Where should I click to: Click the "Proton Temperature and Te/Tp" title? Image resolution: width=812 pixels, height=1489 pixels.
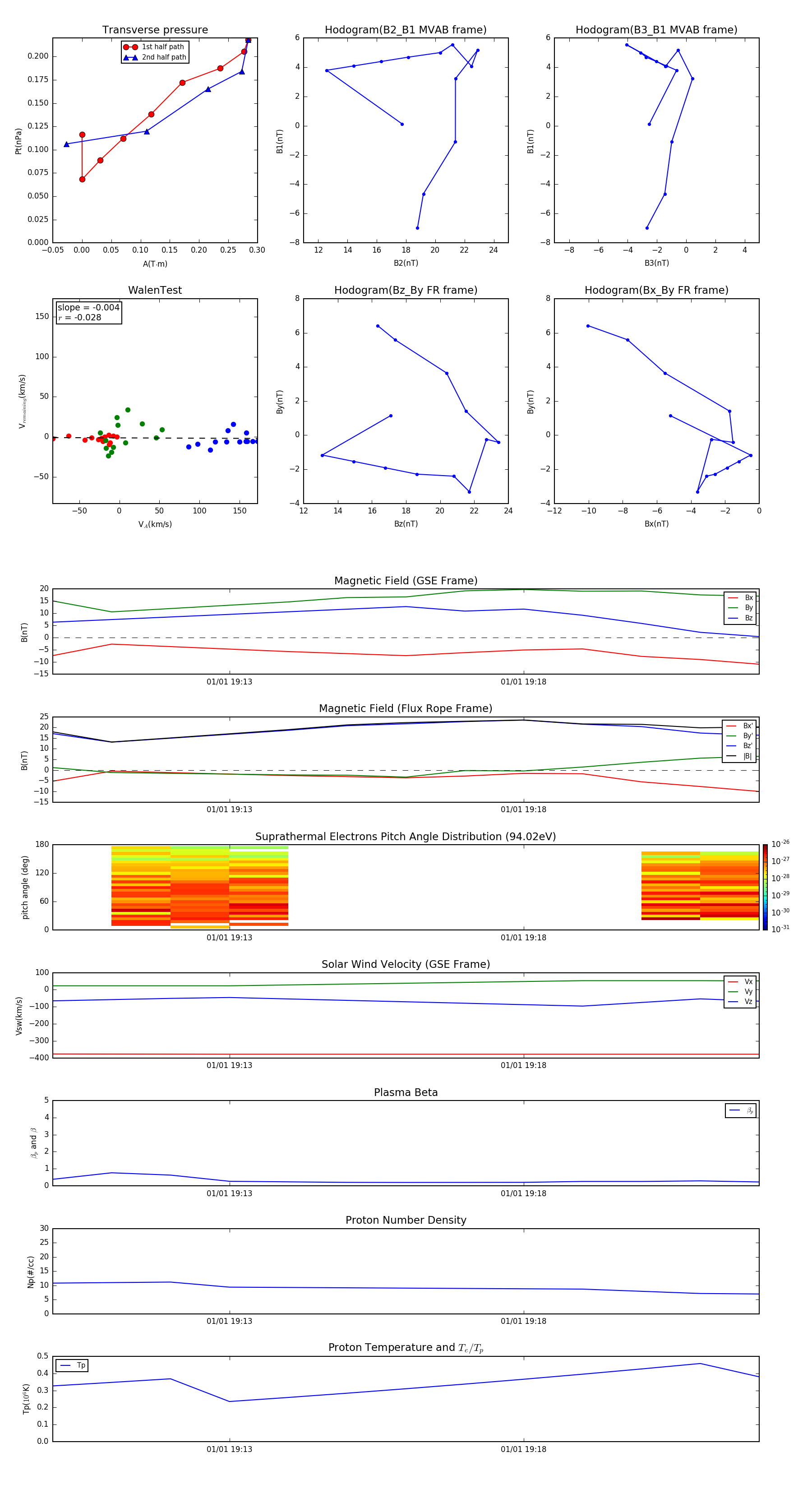406,1348
